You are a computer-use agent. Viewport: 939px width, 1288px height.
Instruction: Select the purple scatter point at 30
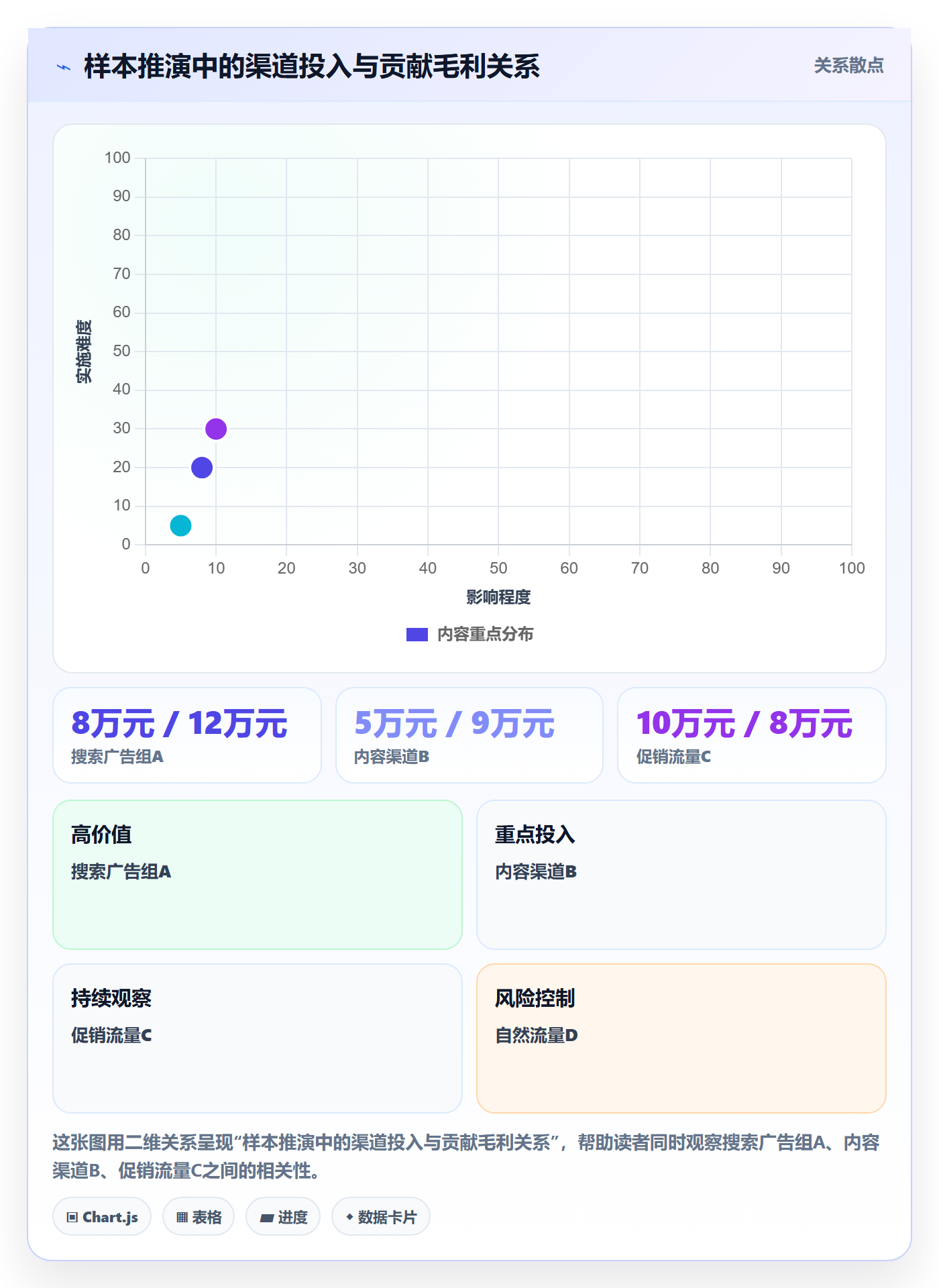(216, 429)
